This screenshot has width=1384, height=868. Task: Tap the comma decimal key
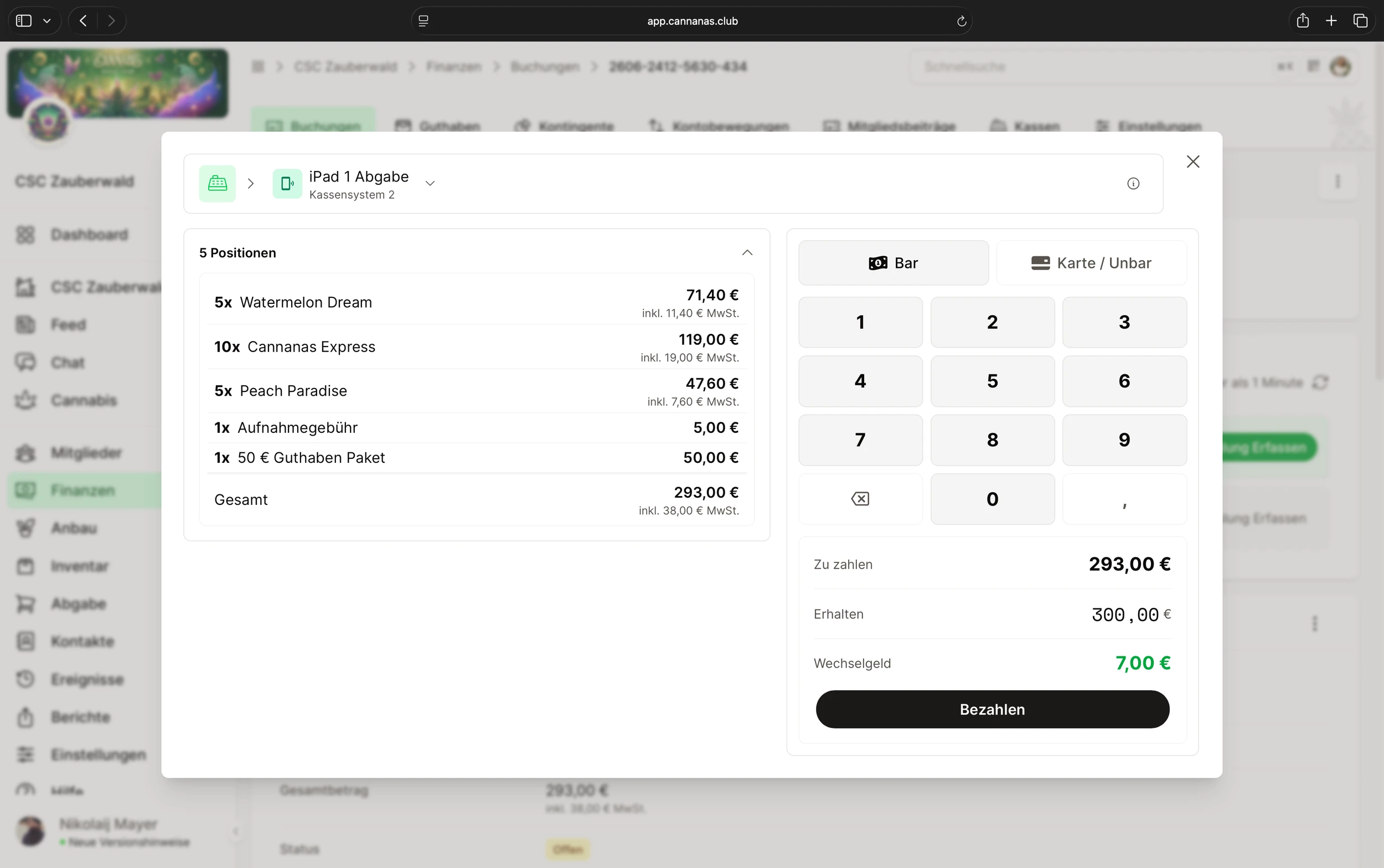(x=1124, y=499)
